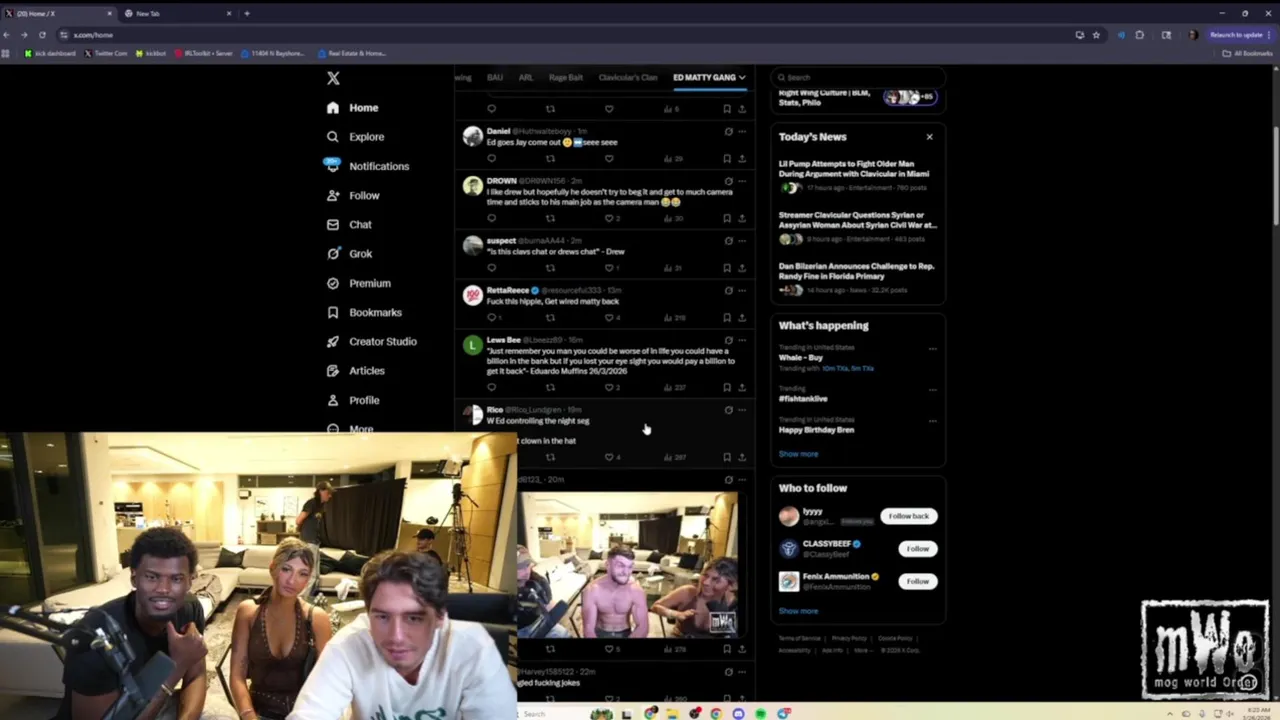
Task: Click the X logo in the sidebar
Action: [x=333, y=78]
